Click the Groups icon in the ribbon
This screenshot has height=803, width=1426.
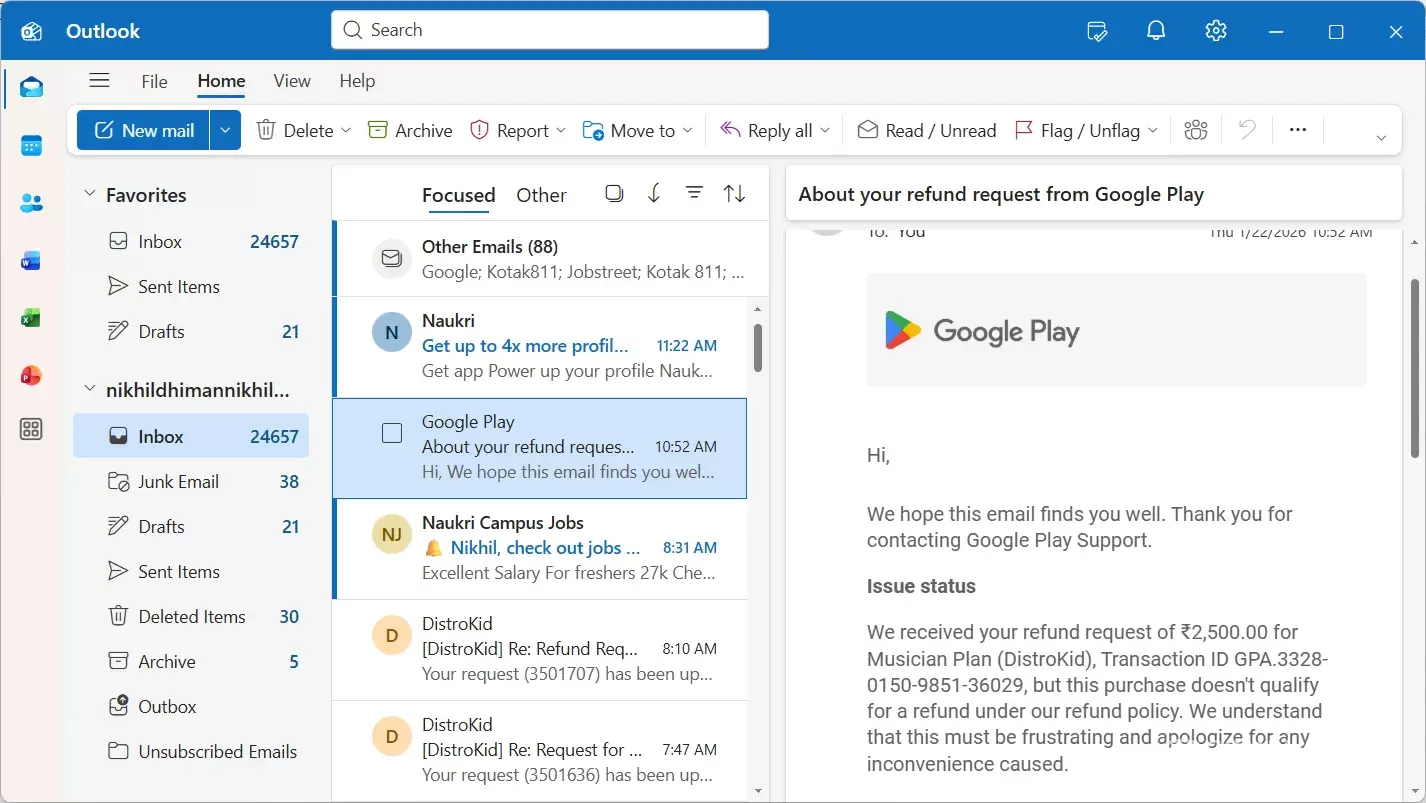tap(1196, 130)
